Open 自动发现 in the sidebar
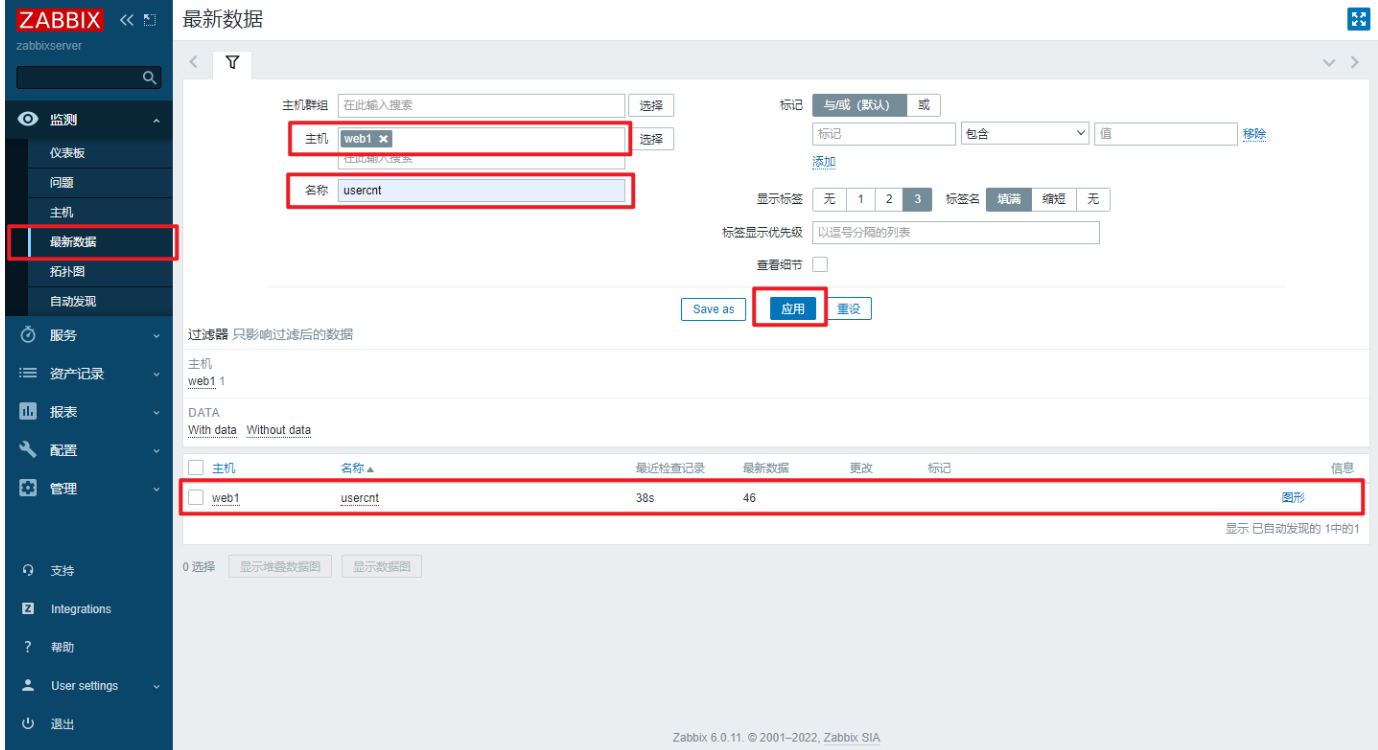This screenshot has height=750, width=1378. click(74, 301)
